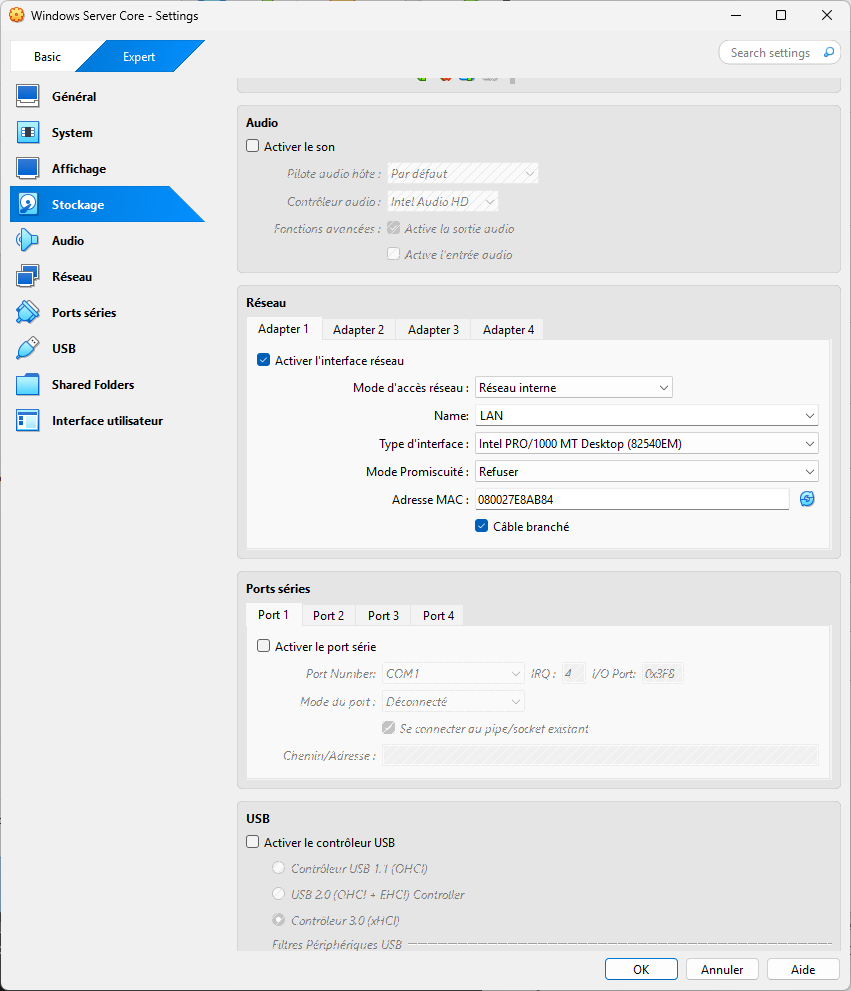
Task: Open the Shared Folders category label
Action: tap(93, 384)
